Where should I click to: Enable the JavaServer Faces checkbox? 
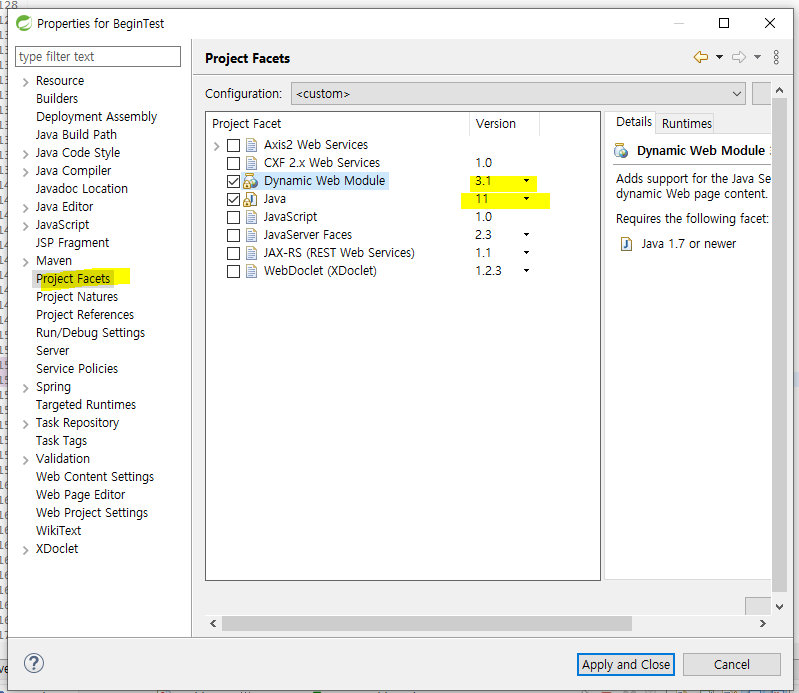[x=233, y=235]
